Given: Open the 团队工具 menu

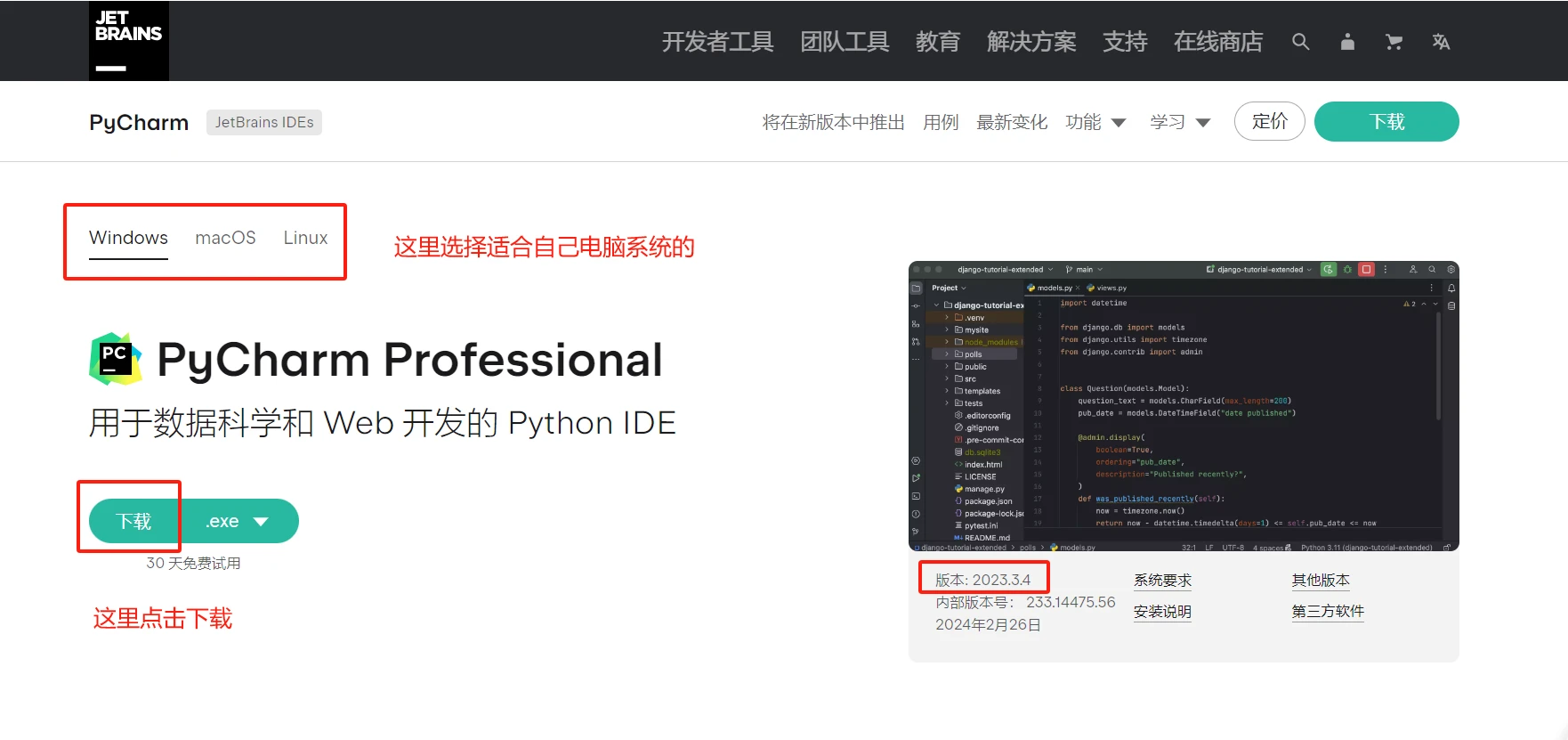Looking at the screenshot, I should [x=845, y=42].
